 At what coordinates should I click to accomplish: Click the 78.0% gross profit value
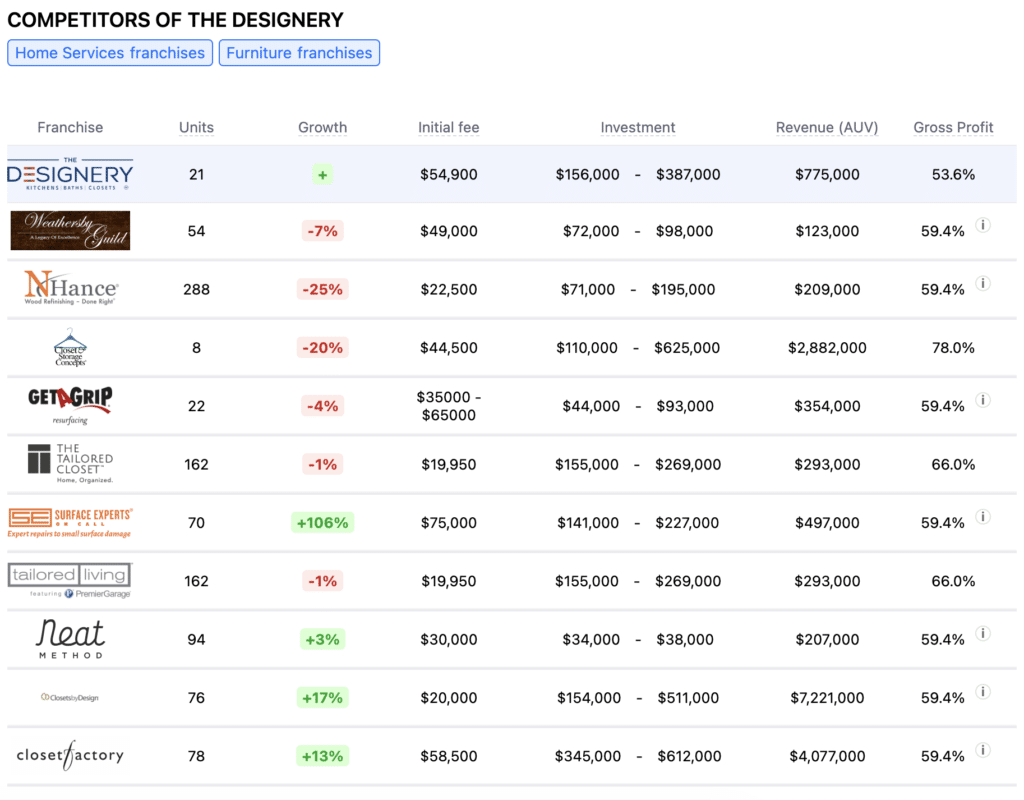pos(953,347)
